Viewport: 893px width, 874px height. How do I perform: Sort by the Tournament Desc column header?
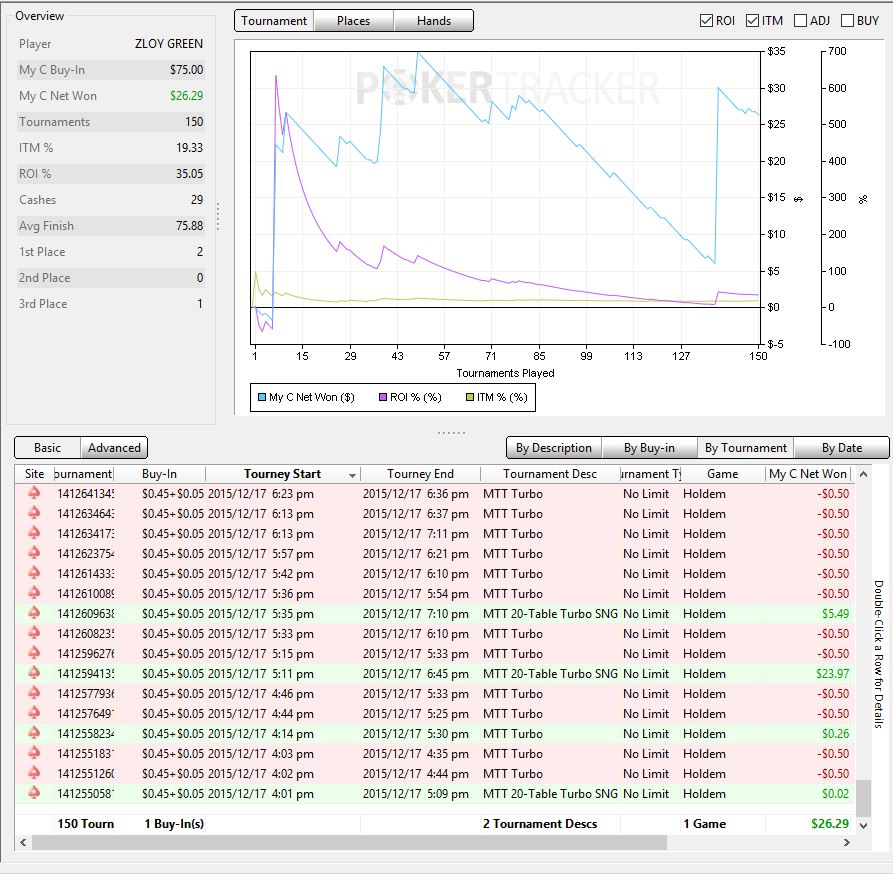(x=549, y=474)
